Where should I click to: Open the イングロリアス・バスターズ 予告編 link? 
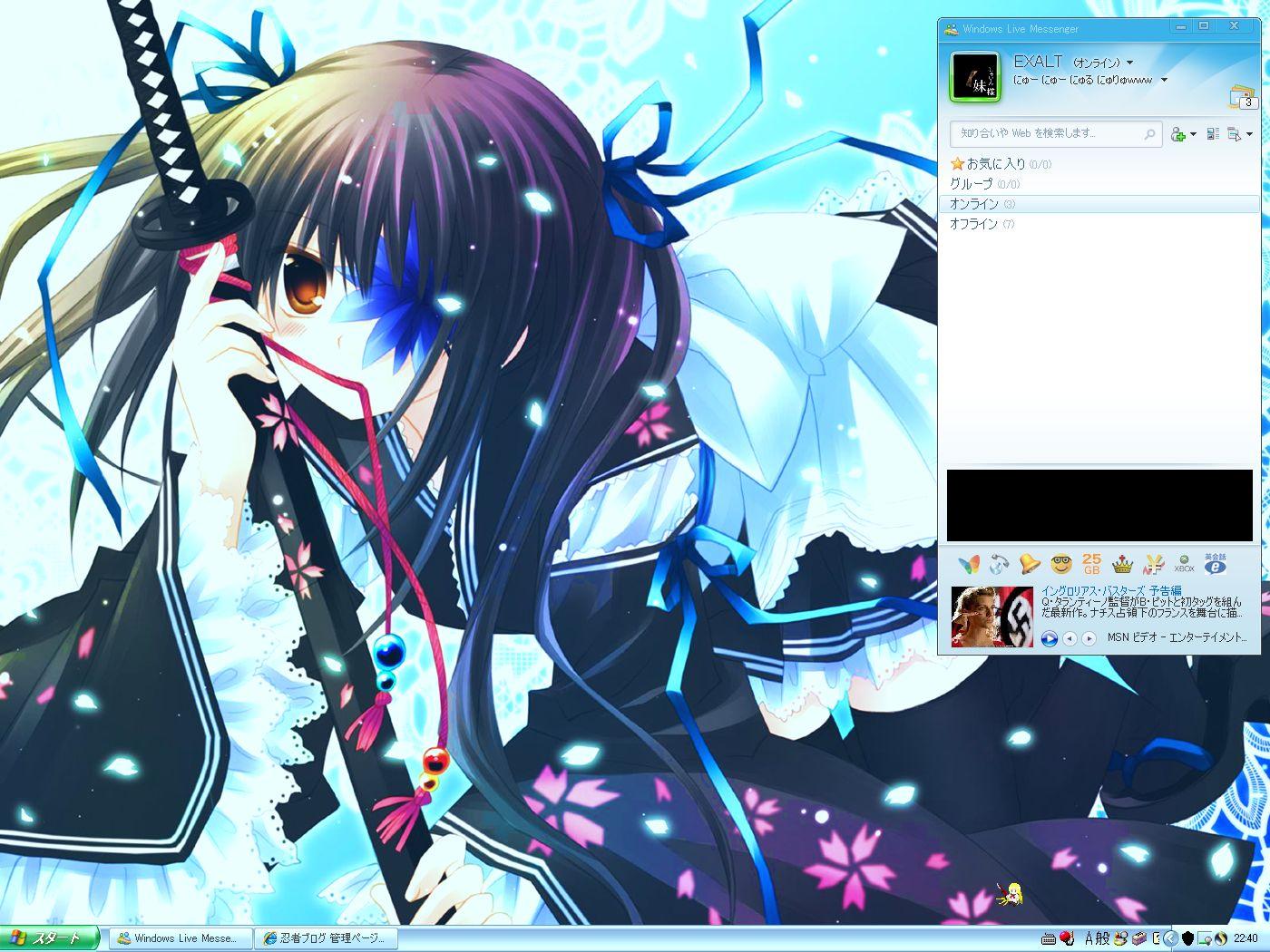[1111, 591]
